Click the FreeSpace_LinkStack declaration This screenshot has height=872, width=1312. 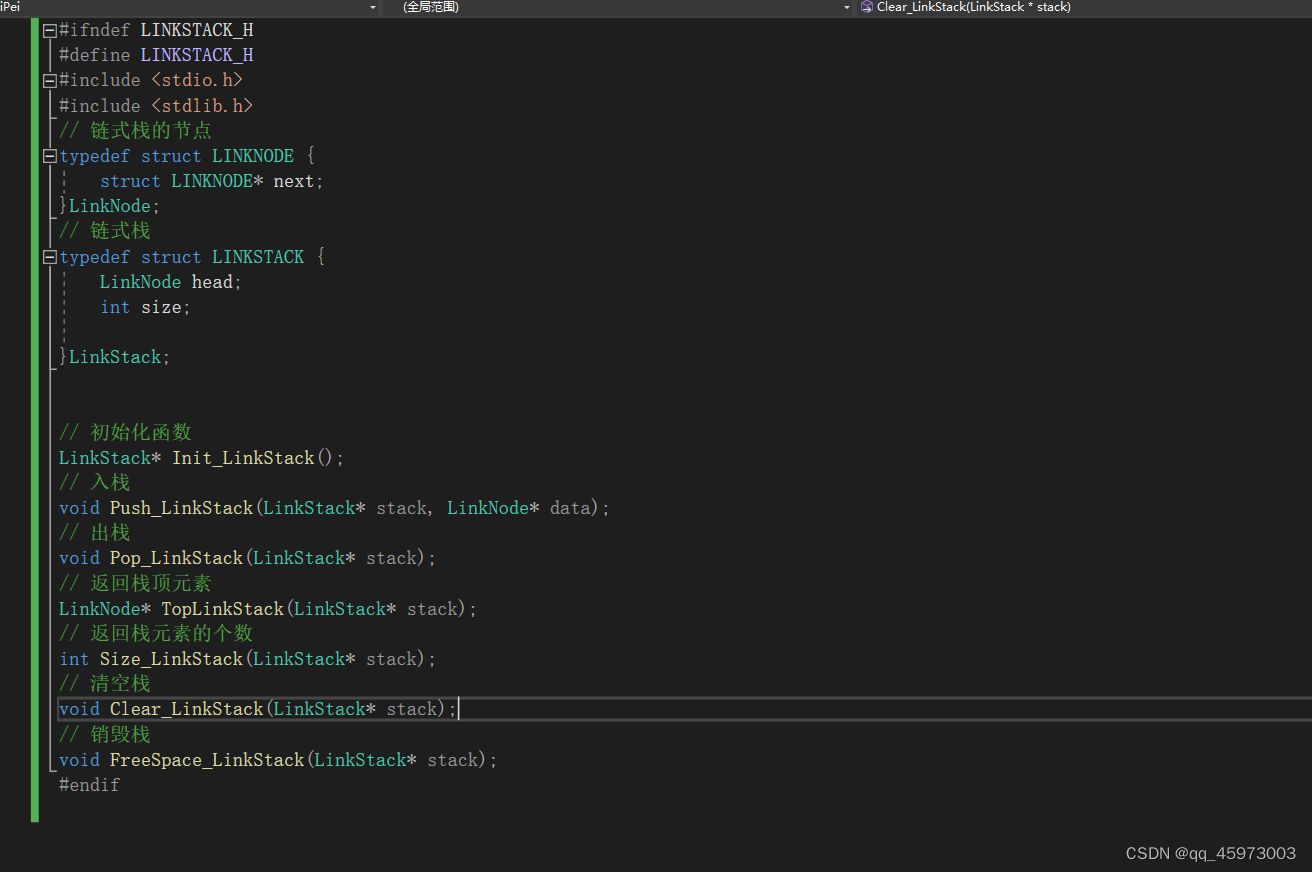point(278,760)
